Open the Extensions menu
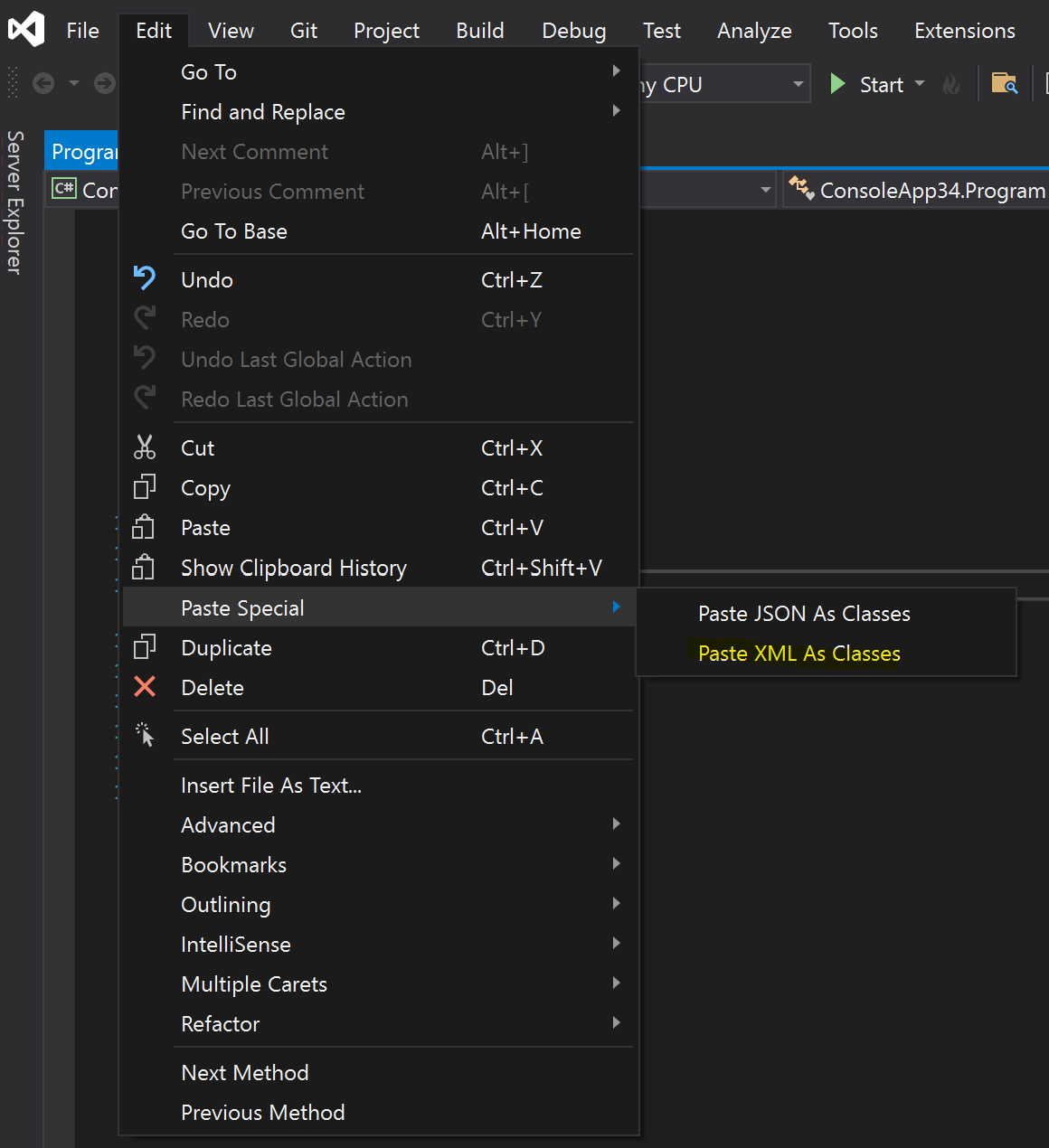 965,31
